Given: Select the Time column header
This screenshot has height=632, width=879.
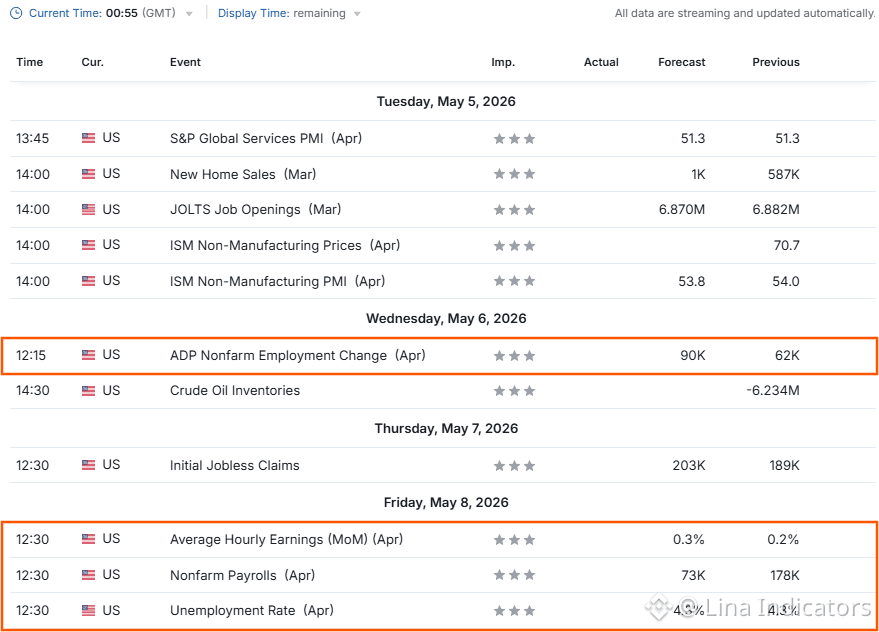Looking at the screenshot, I should pos(30,62).
